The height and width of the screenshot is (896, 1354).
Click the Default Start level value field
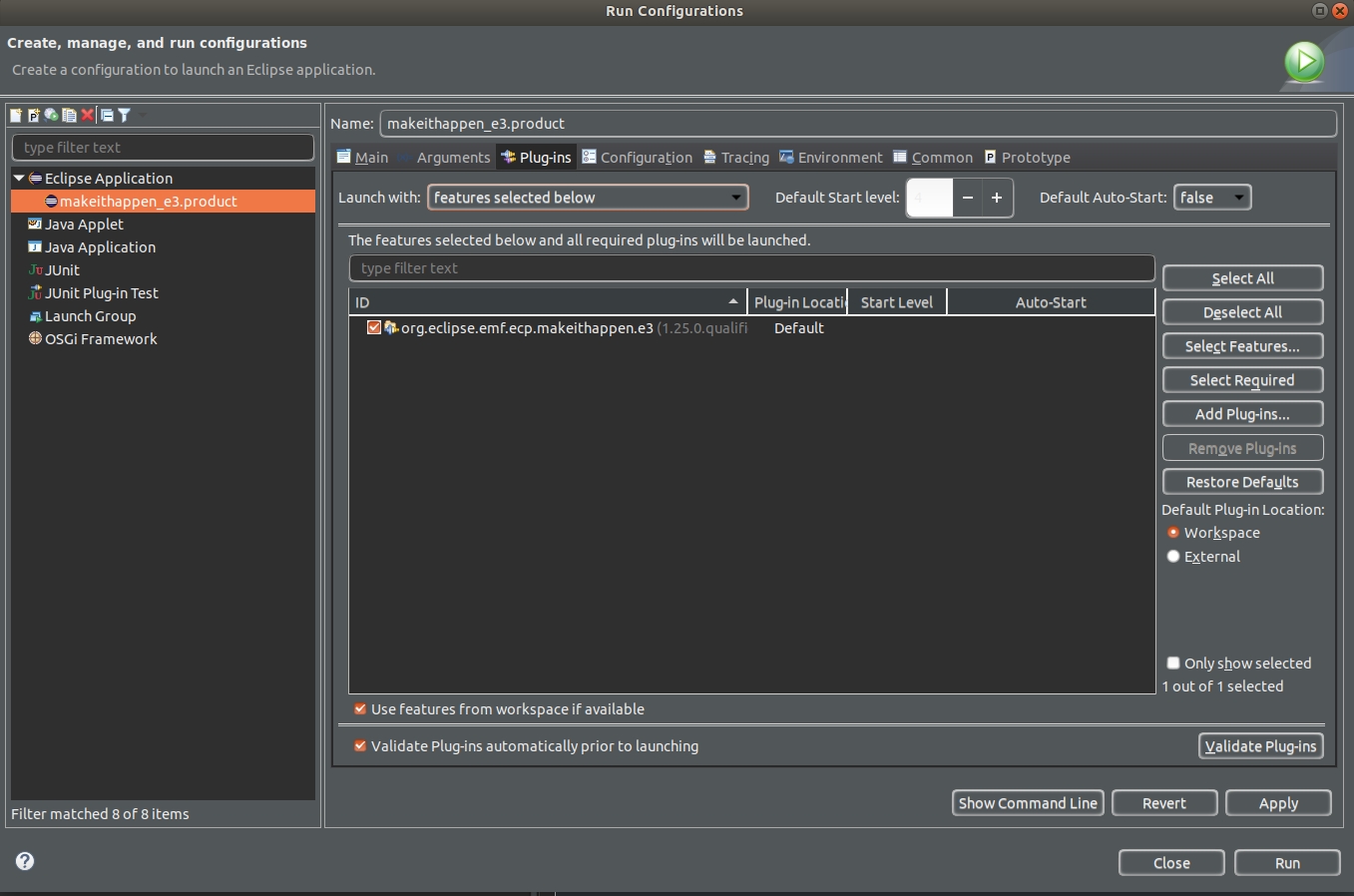[929, 198]
